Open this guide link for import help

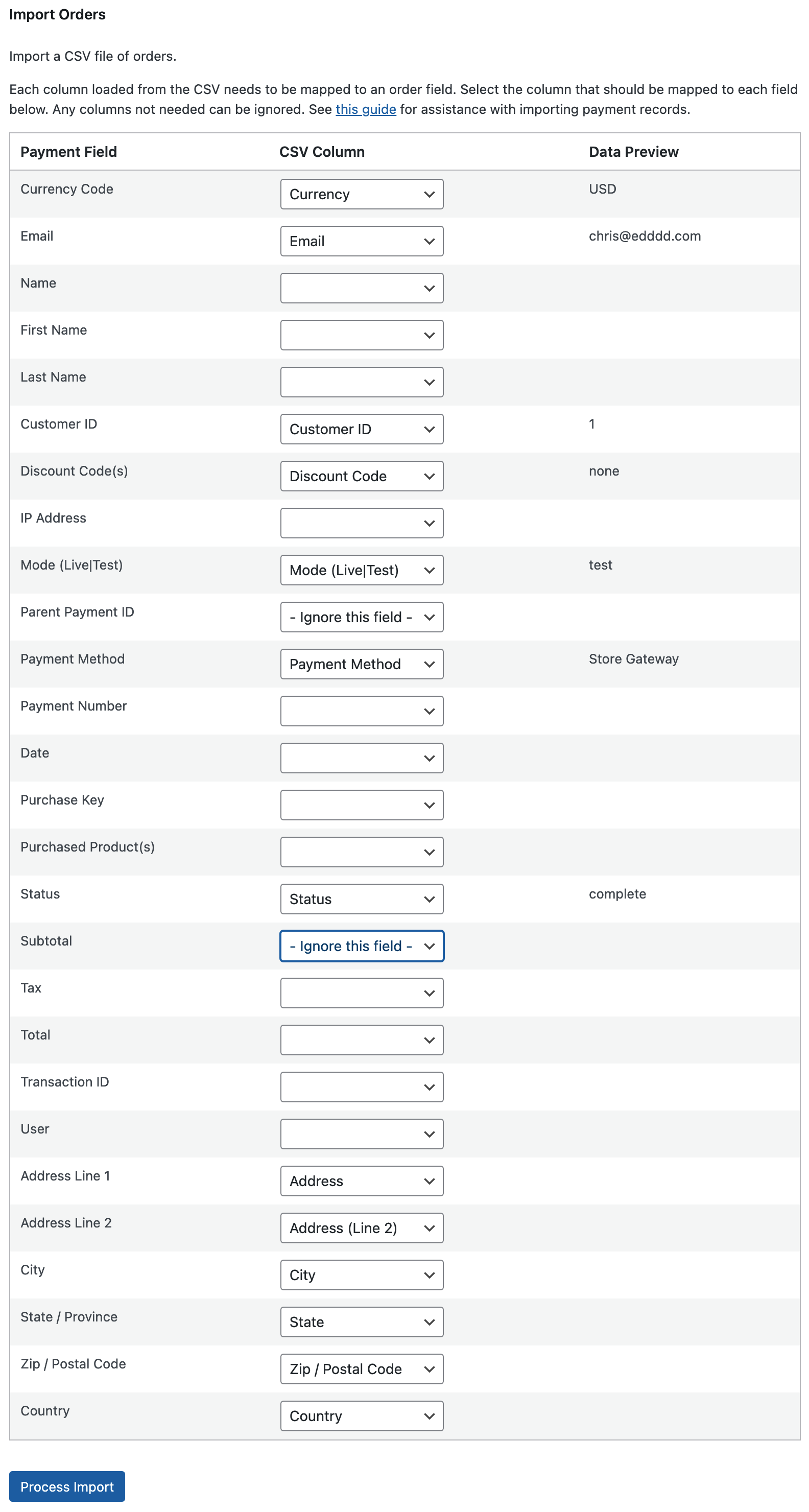pyautogui.click(x=365, y=109)
